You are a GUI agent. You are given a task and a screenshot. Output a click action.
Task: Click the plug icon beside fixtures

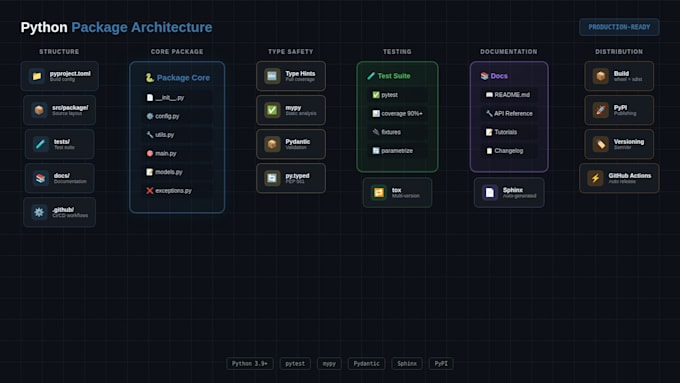click(x=376, y=132)
